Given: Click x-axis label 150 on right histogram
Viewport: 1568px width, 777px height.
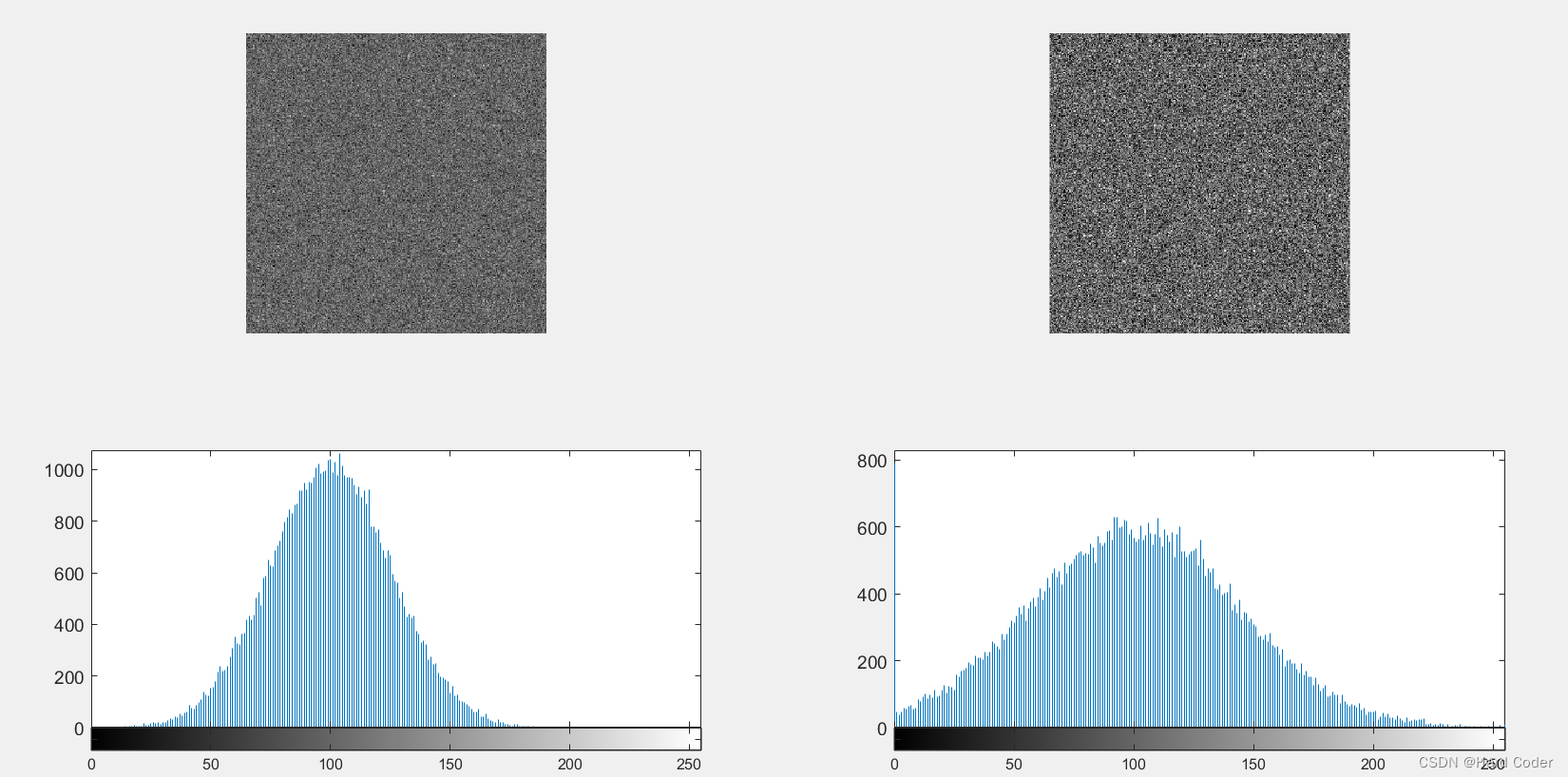Looking at the screenshot, I should pos(1253,765).
